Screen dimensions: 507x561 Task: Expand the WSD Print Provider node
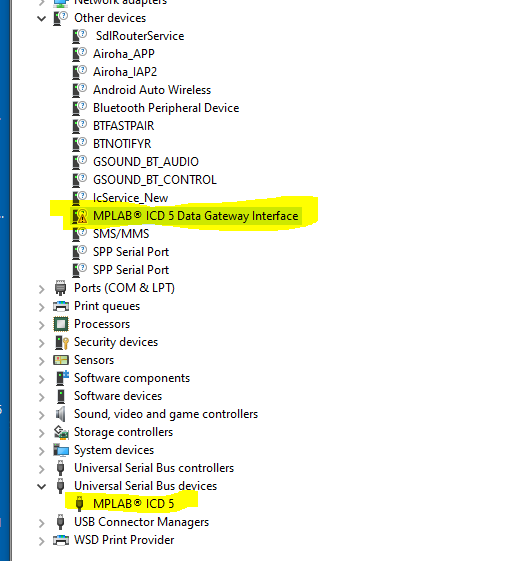tap(42, 541)
